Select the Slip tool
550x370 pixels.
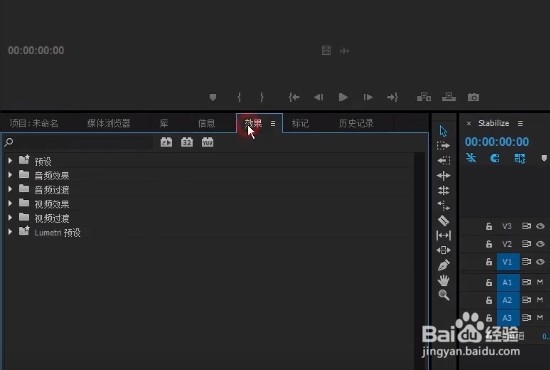click(x=443, y=235)
